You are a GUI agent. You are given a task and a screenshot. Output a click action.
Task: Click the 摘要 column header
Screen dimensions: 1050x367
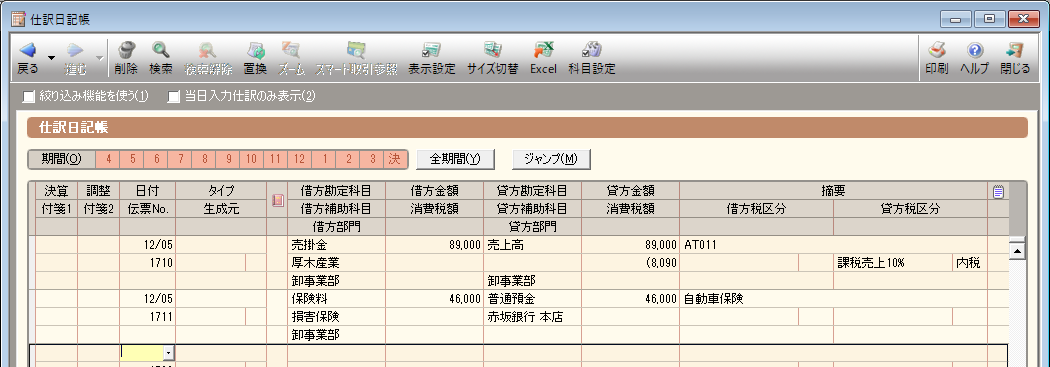tap(834, 191)
